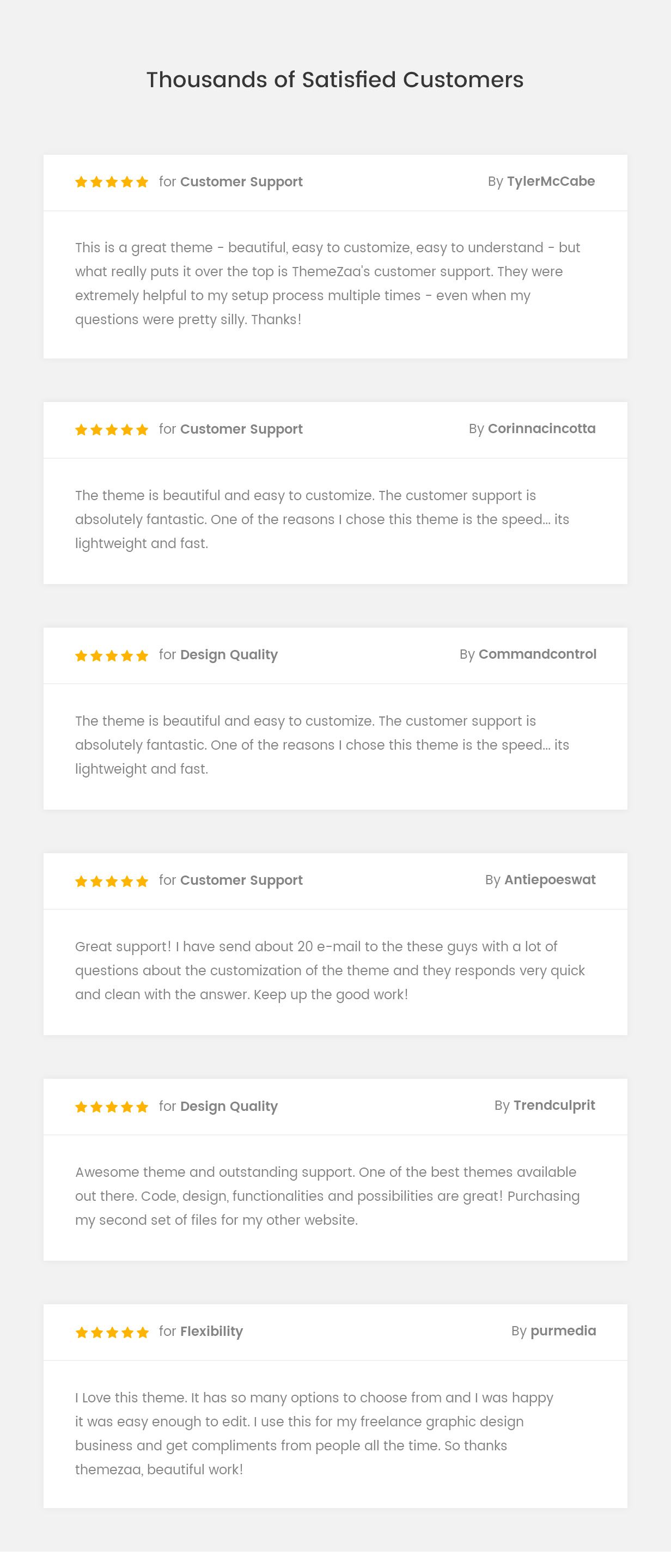Image resolution: width=671 pixels, height=1568 pixels.
Task: Click the star rating on TylerMcCabe's review
Action: (111, 182)
